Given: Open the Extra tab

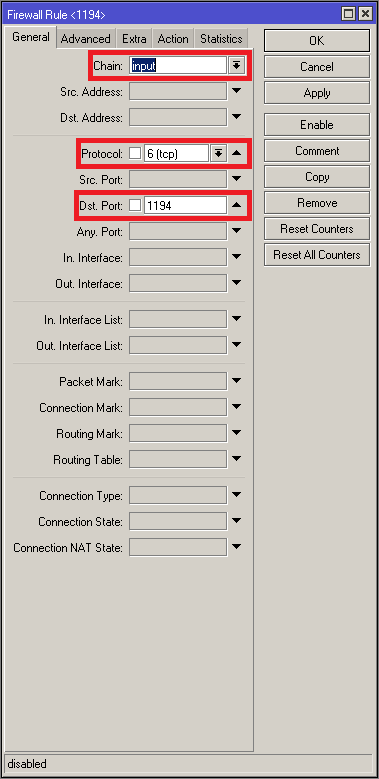Looking at the screenshot, I should coord(134,39).
